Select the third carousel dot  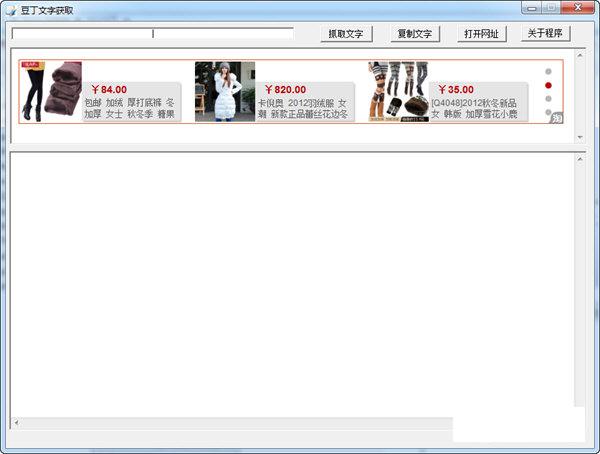click(548, 99)
